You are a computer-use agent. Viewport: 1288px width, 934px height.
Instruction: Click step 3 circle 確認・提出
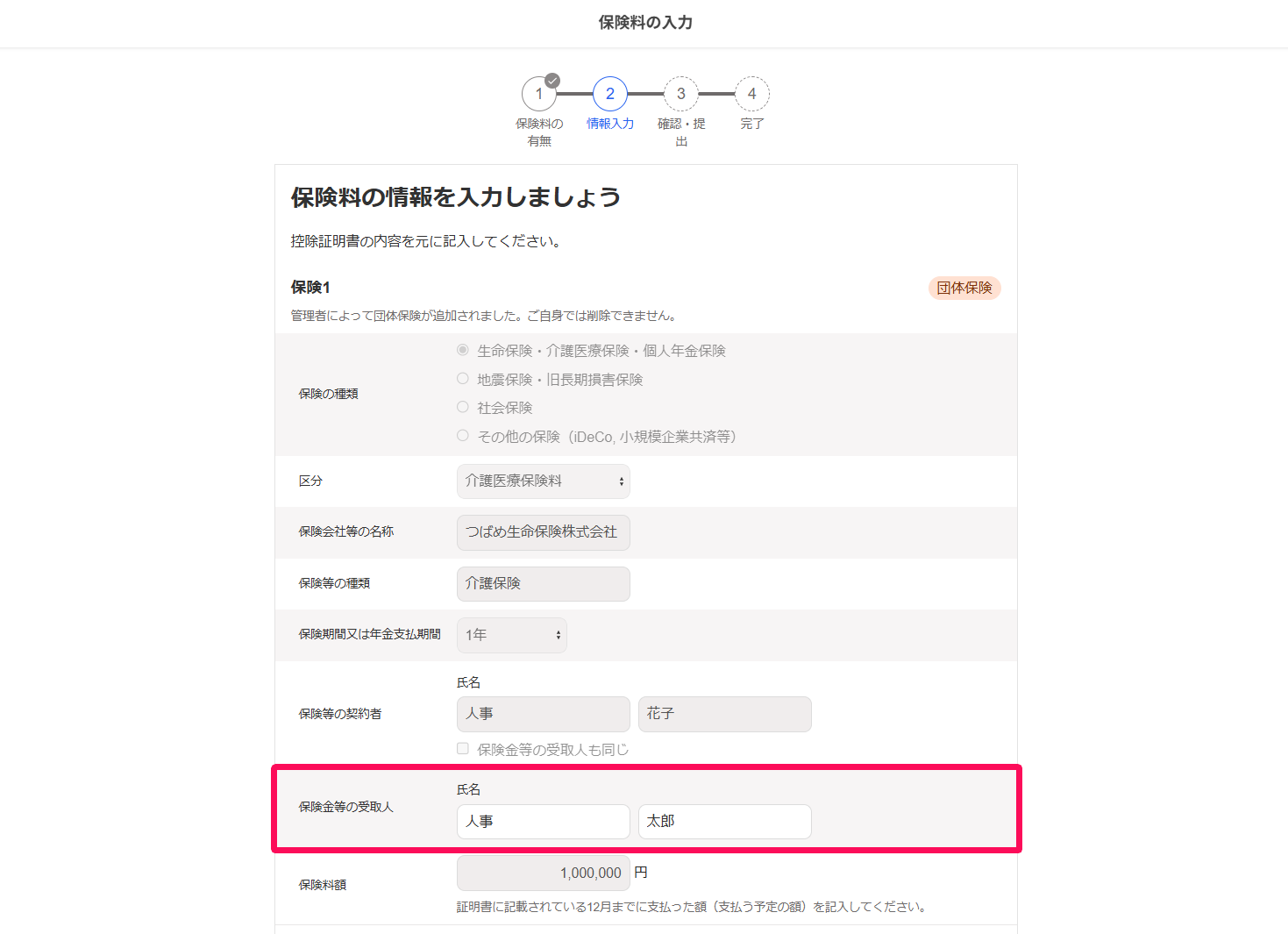click(x=681, y=94)
